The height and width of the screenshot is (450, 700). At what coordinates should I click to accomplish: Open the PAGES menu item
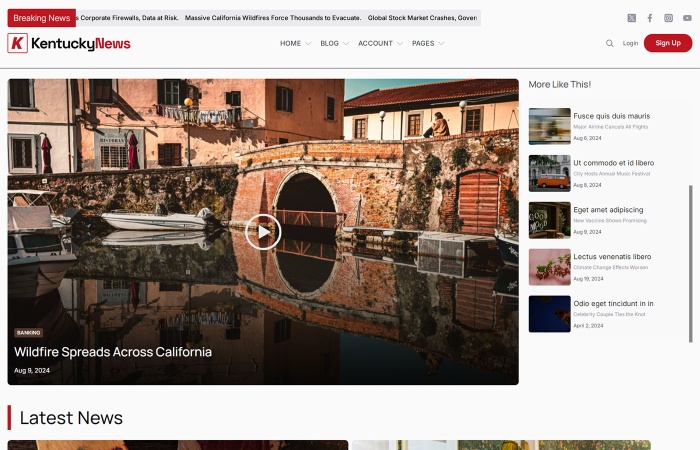pos(423,43)
